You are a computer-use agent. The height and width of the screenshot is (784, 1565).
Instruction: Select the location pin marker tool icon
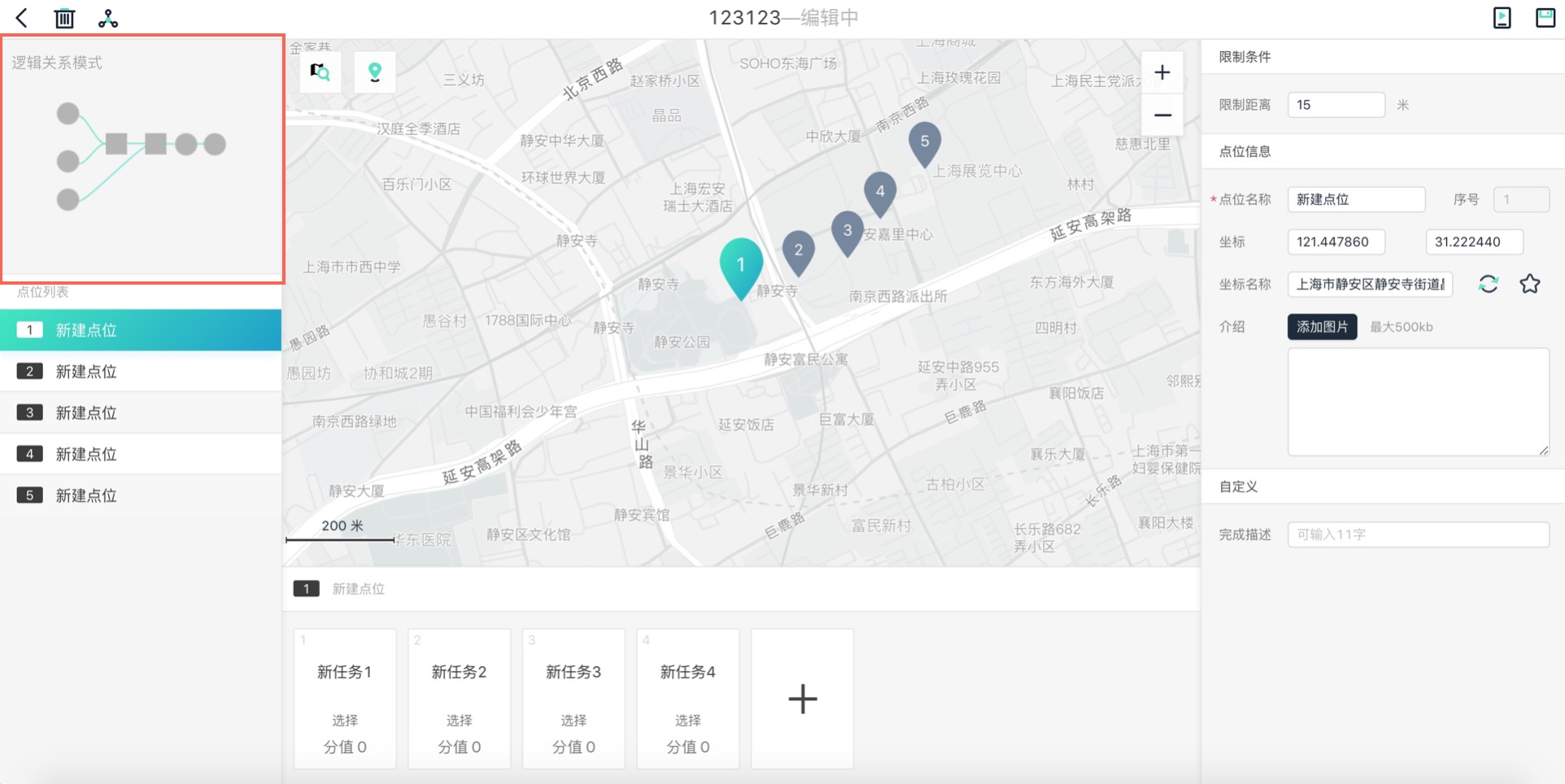[375, 72]
